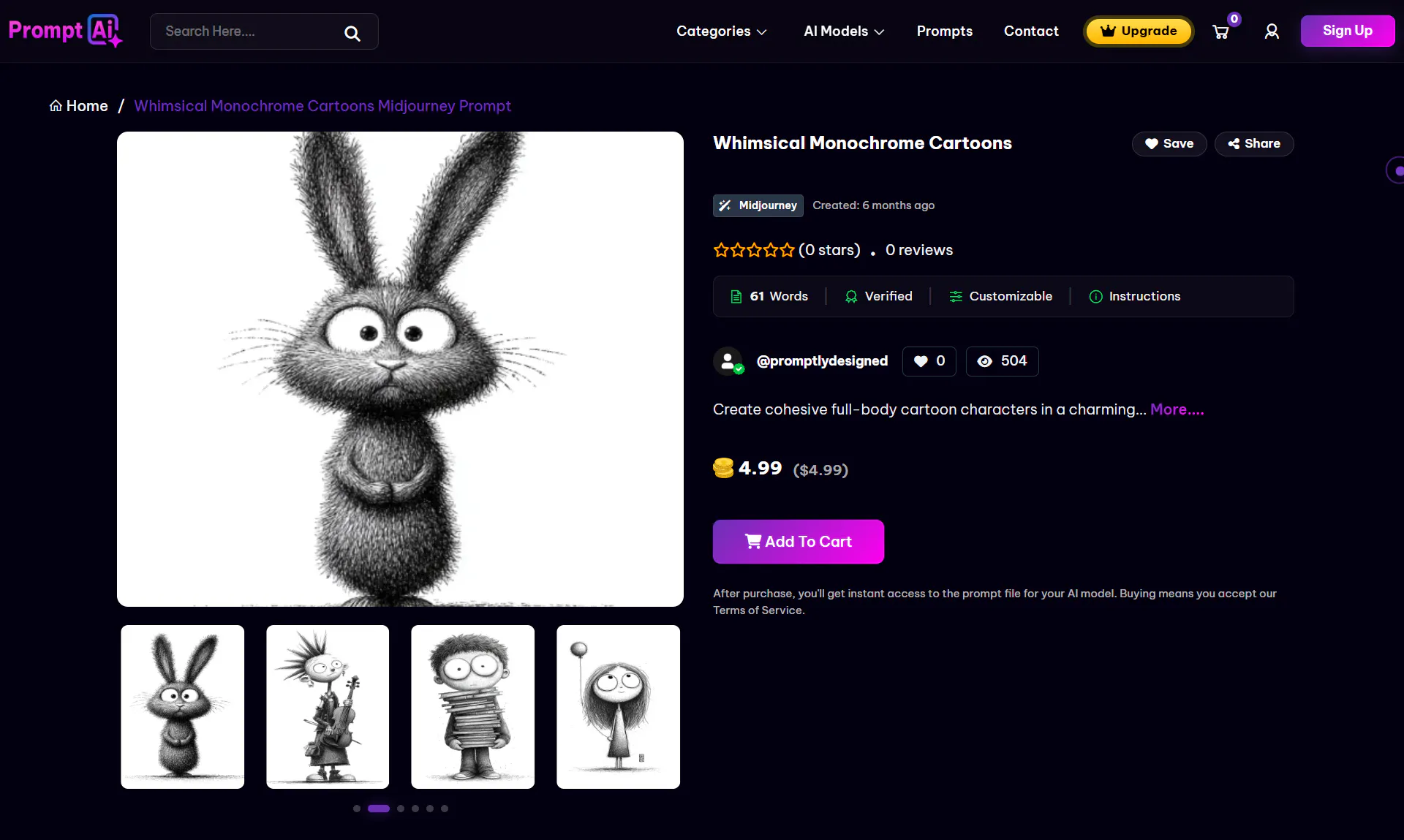Expand the Categories dropdown

[721, 31]
